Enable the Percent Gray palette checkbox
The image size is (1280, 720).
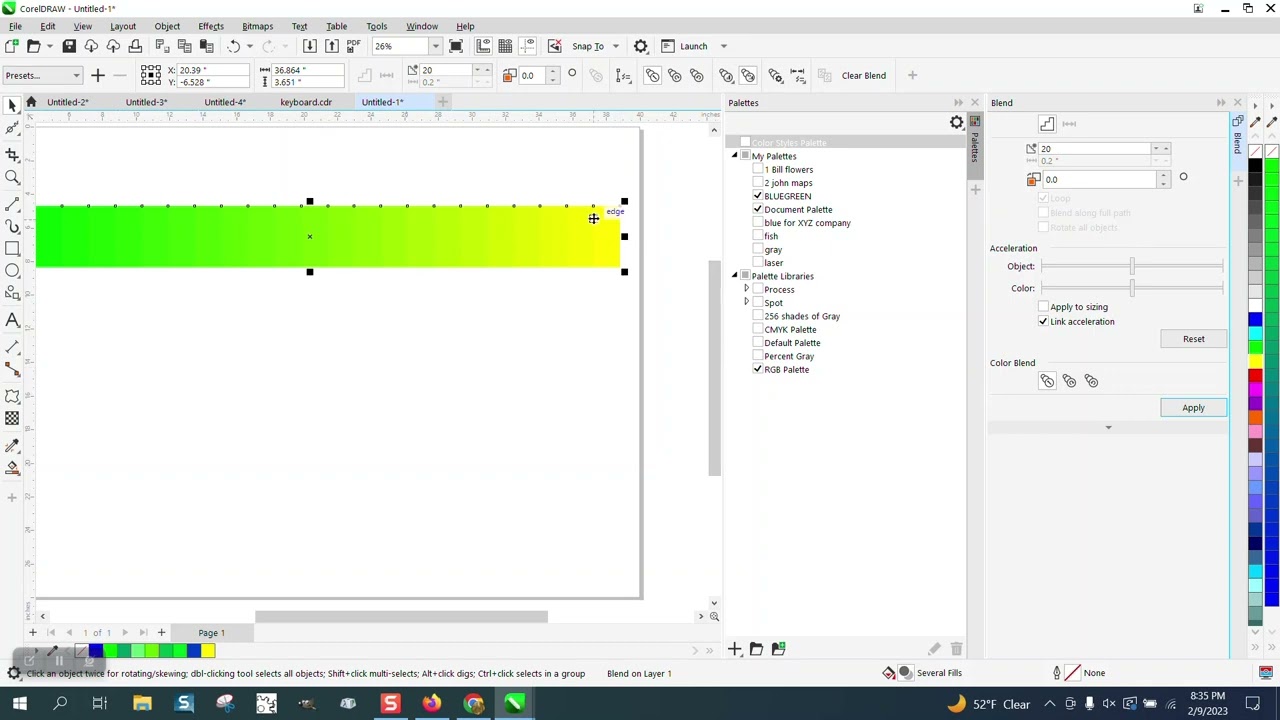[x=758, y=356]
